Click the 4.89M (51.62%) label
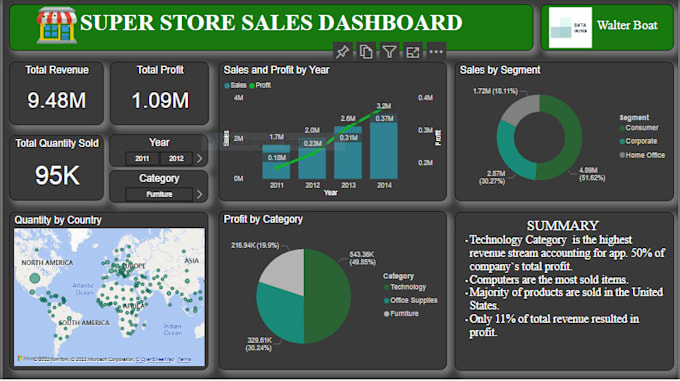Image resolution: width=680 pixels, height=381 pixels. [x=592, y=174]
